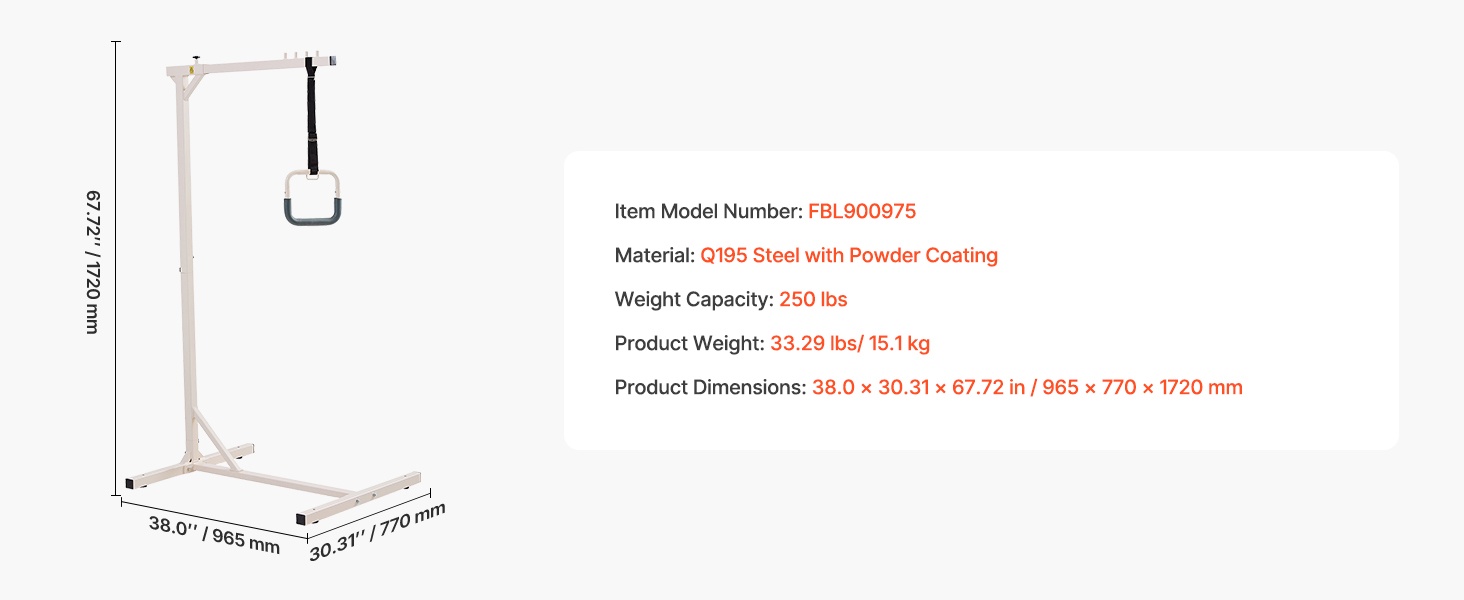Click the yellow warning sticker on the frame

coord(191,72)
